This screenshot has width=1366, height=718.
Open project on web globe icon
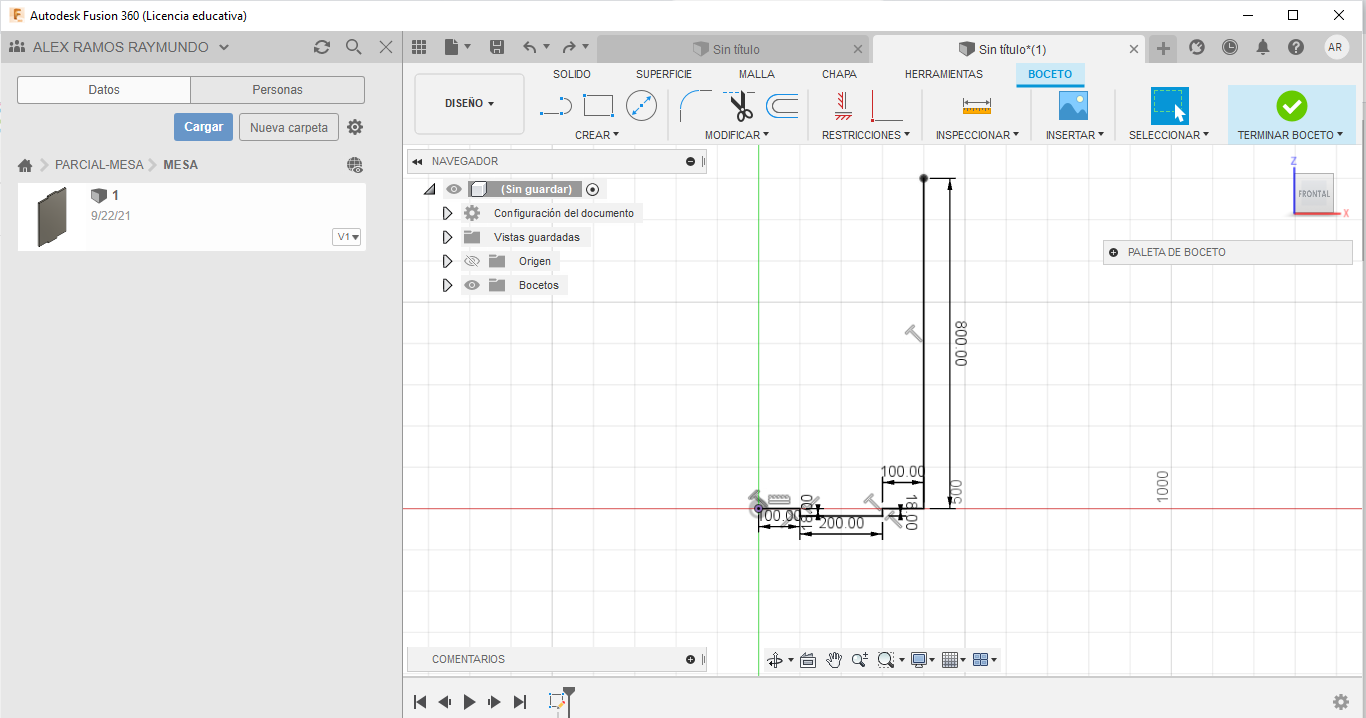(x=355, y=165)
